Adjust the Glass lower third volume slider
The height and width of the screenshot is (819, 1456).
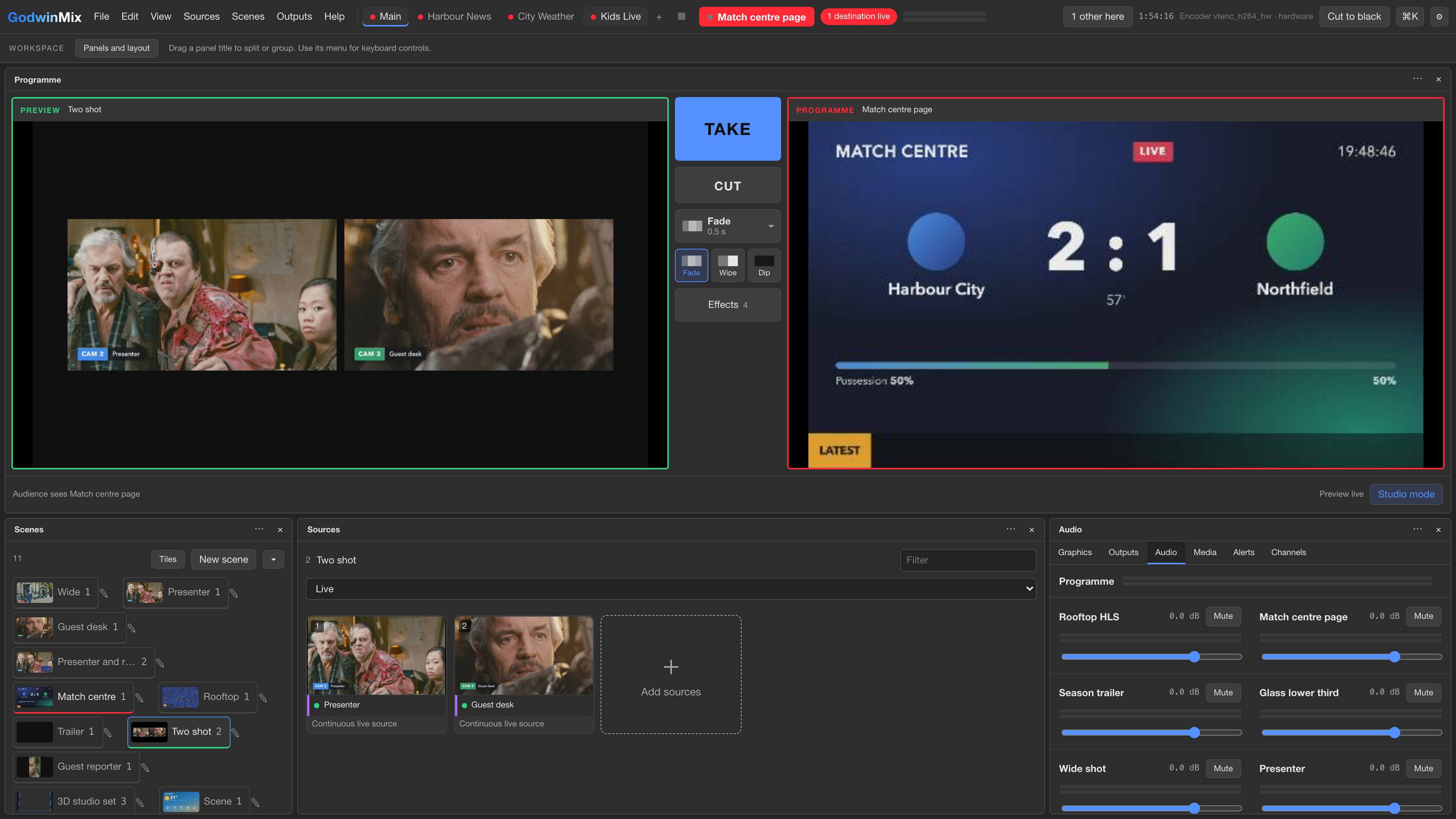1351,733
